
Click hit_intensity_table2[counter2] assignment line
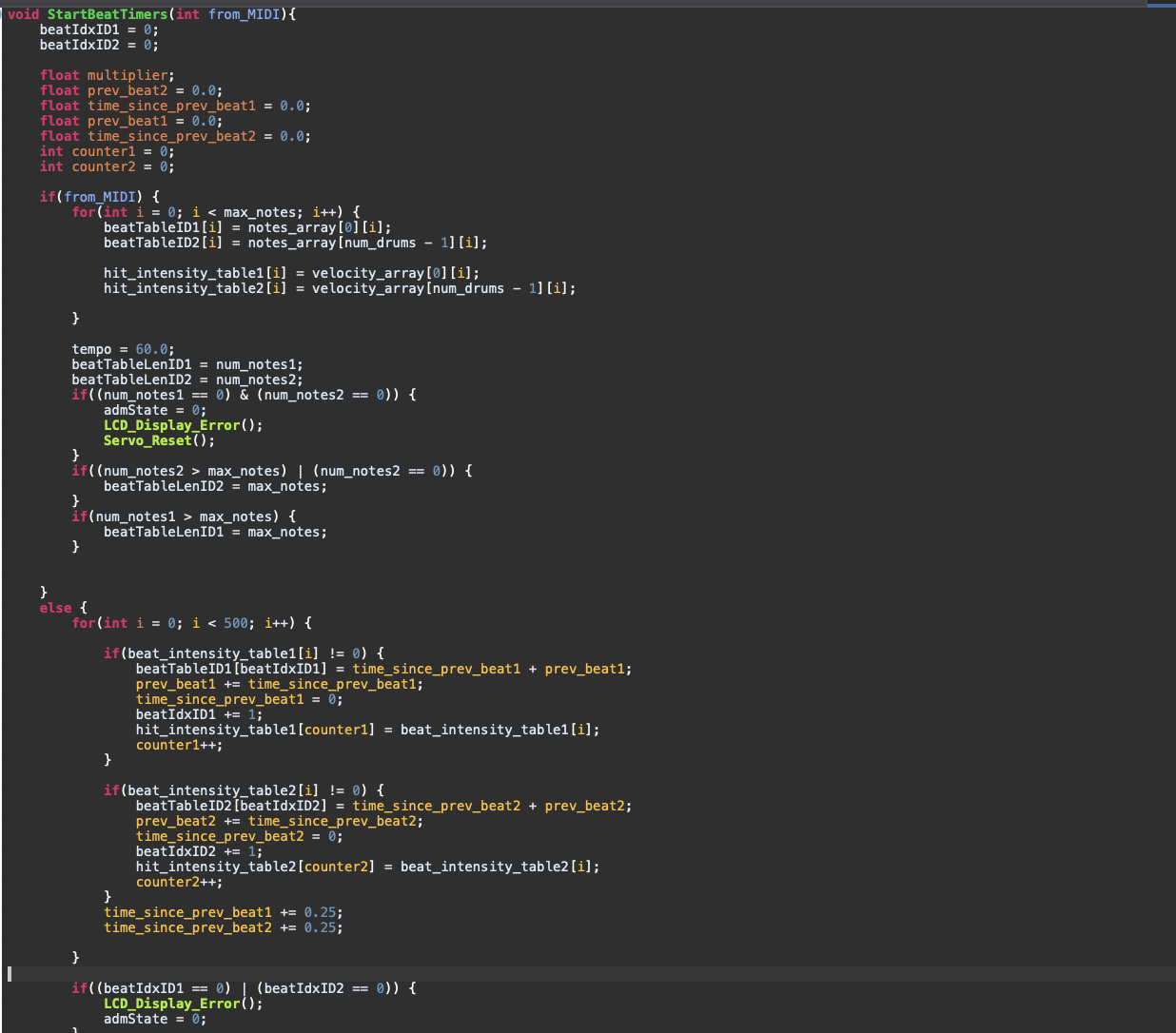[367, 867]
